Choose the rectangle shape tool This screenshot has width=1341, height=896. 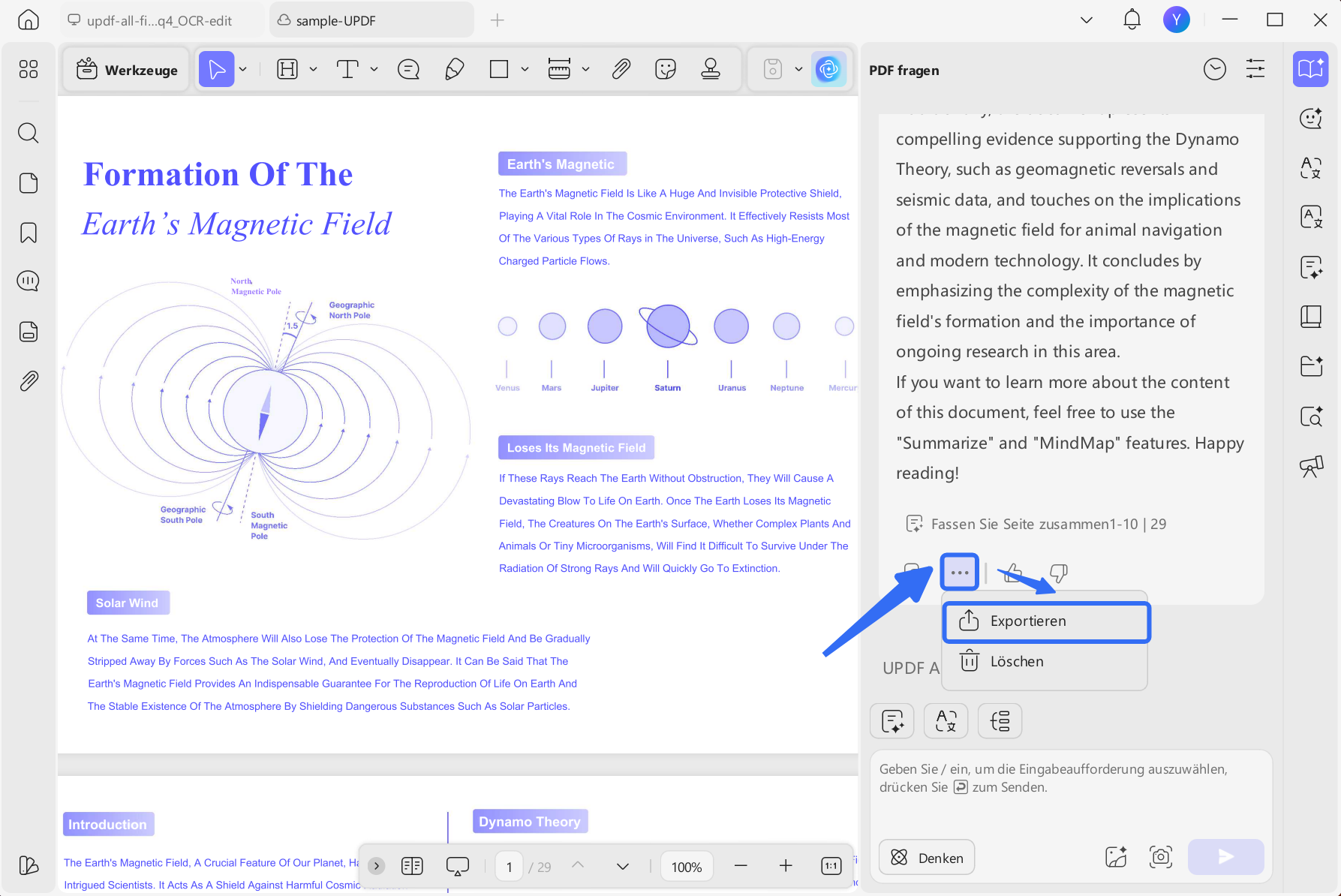(498, 70)
